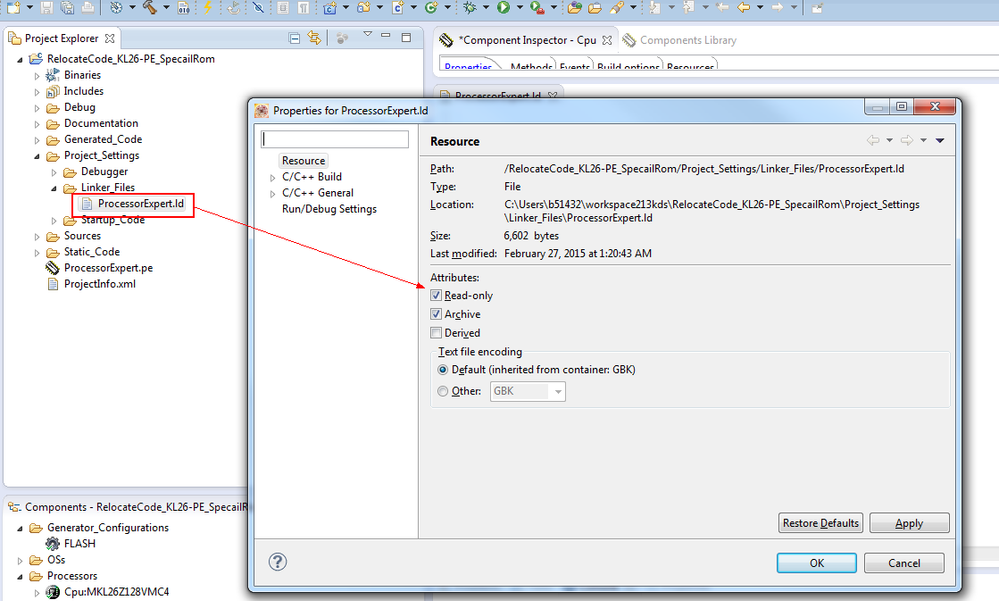This screenshot has height=601, width=999.
Task: Switch to the Components Library tab
Action: point(679,40)
